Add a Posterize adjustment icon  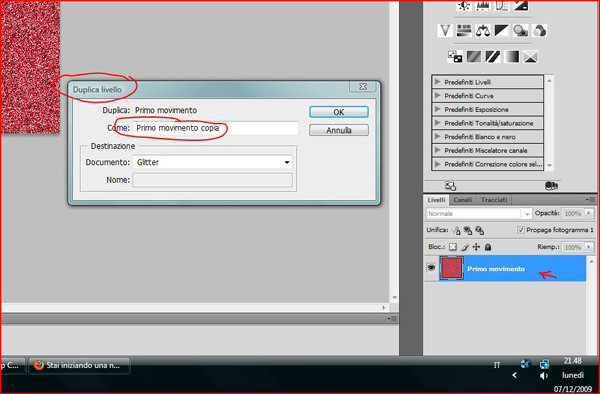474,57
